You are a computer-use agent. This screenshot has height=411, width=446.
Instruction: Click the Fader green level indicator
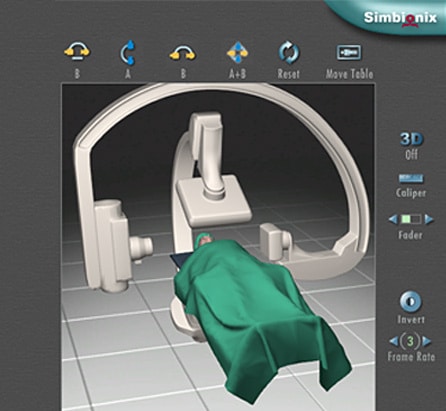pyautogui.click(x=406, y=219)
